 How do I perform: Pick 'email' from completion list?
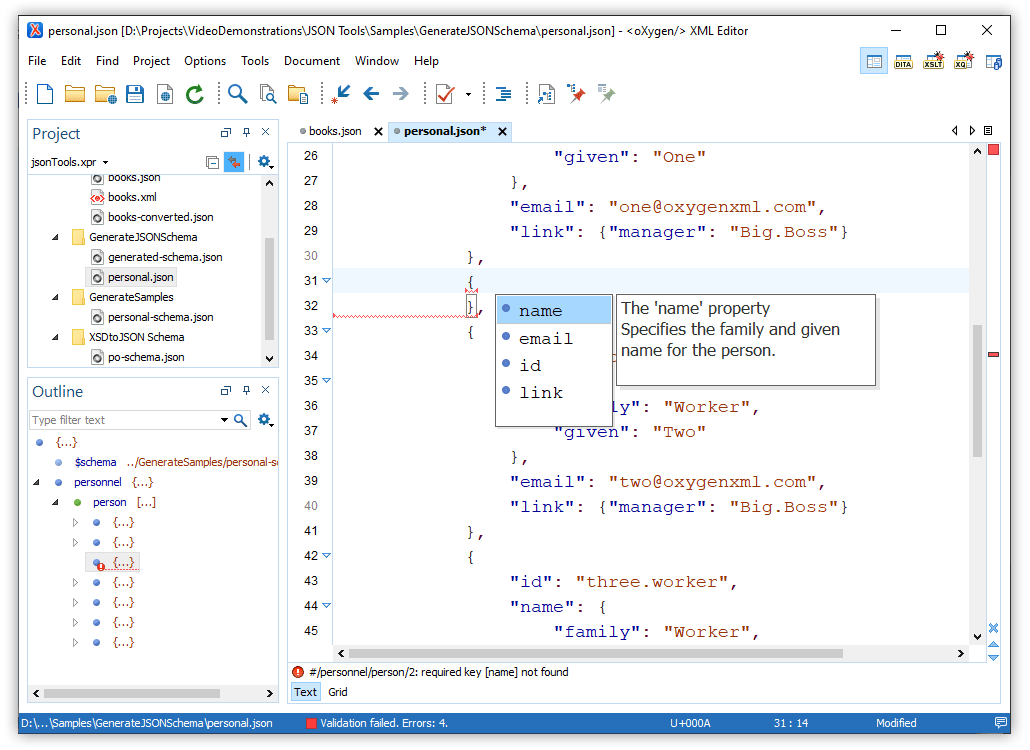[x=554, y=338]
